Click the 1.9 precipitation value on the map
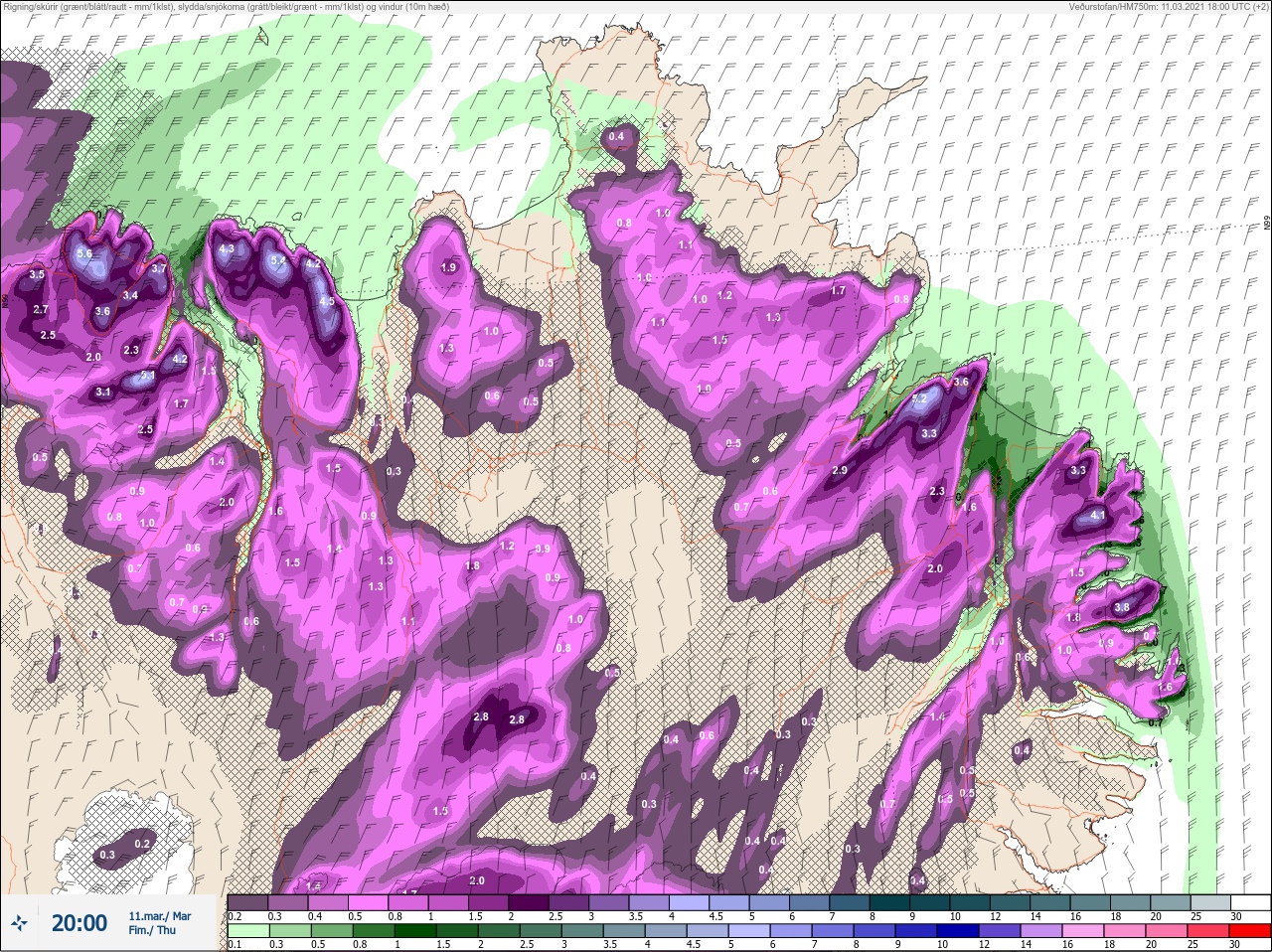 point(448,267)
